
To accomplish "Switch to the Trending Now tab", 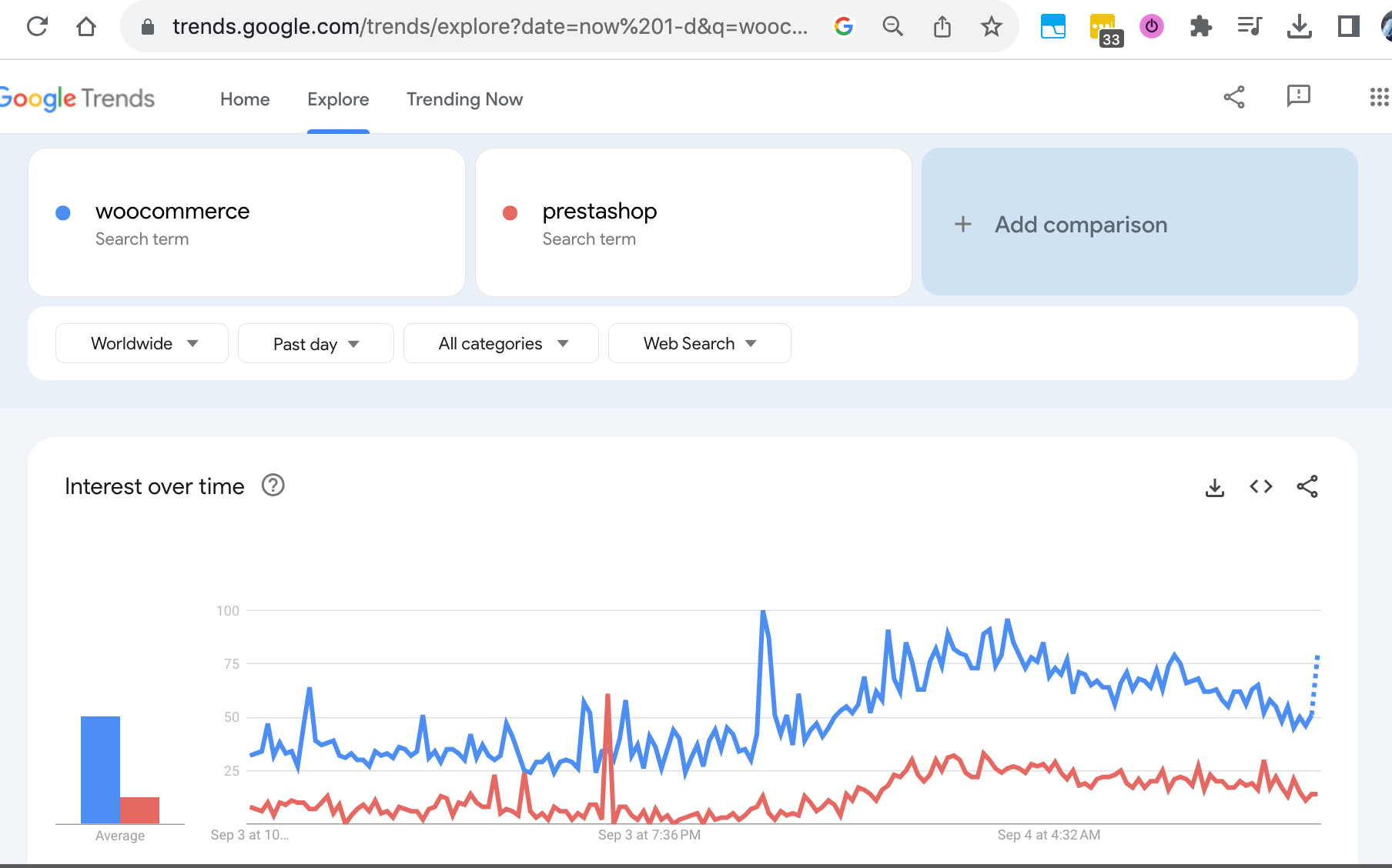I will click(464, 99).
